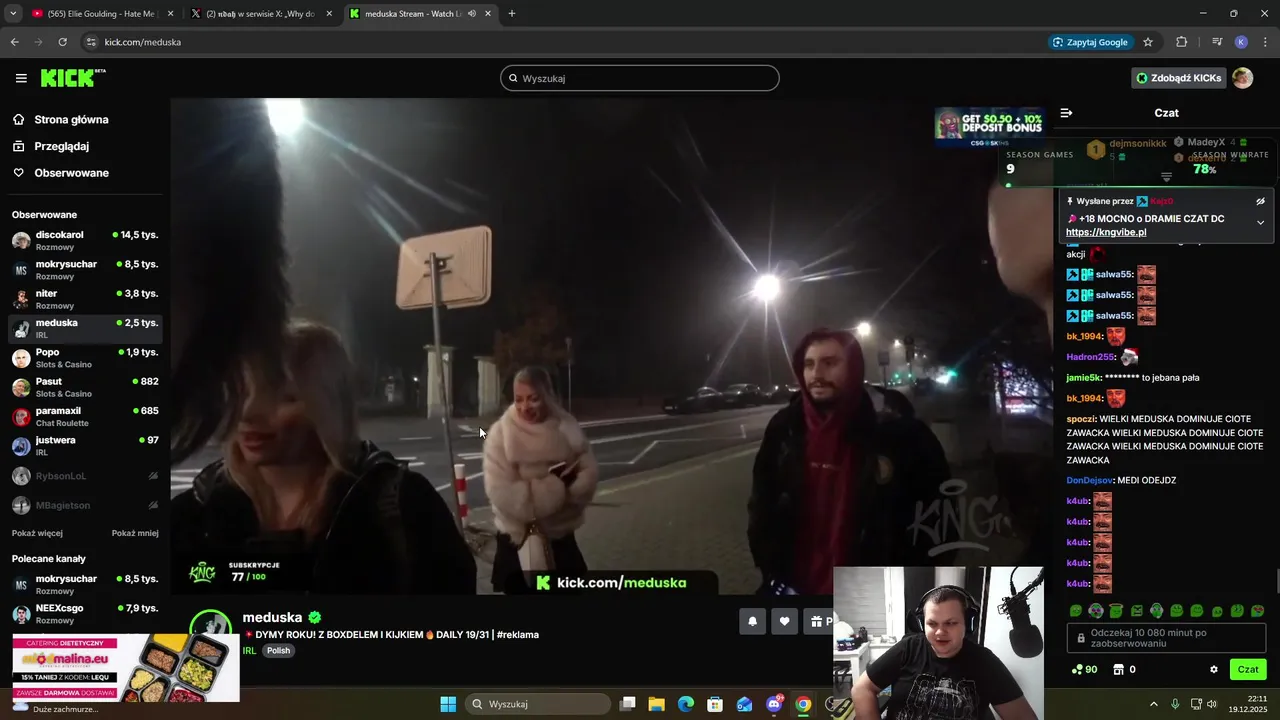Open Discord from the taskbar

coord(774,704)
